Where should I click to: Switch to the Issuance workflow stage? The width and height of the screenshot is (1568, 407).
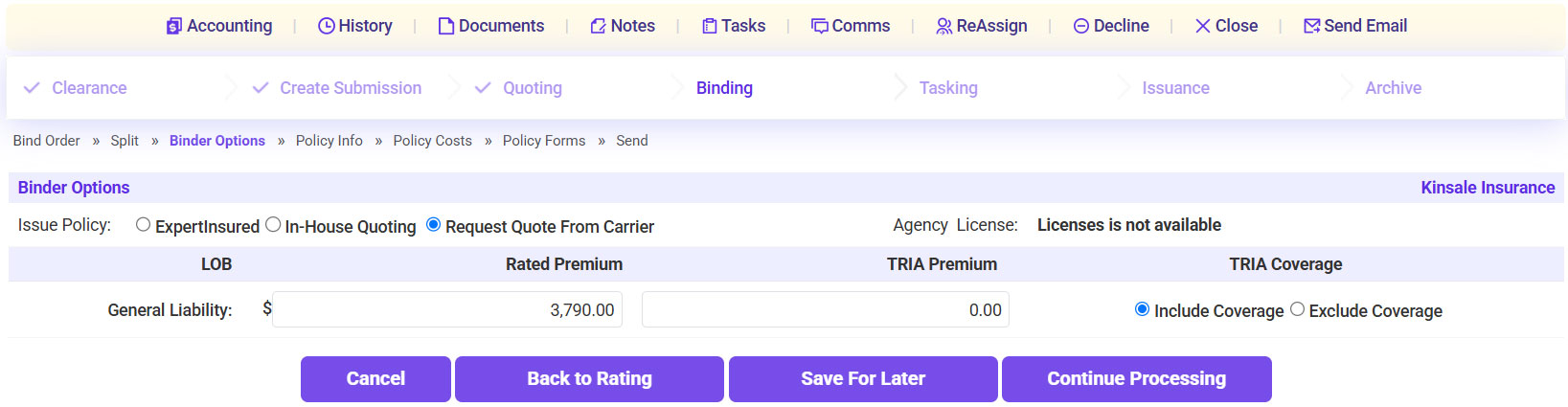tap(1175, 88)
